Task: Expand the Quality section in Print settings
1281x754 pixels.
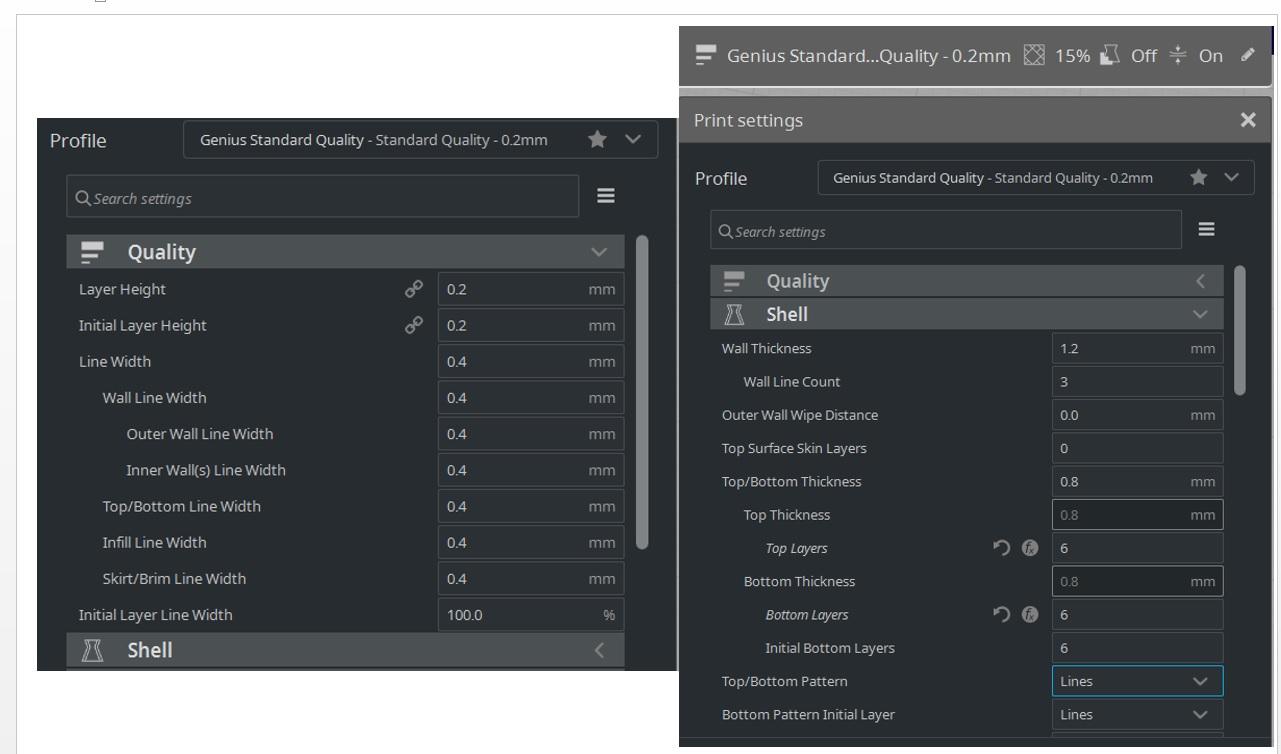Action: pyautogui.click(x=1201, y=281)
